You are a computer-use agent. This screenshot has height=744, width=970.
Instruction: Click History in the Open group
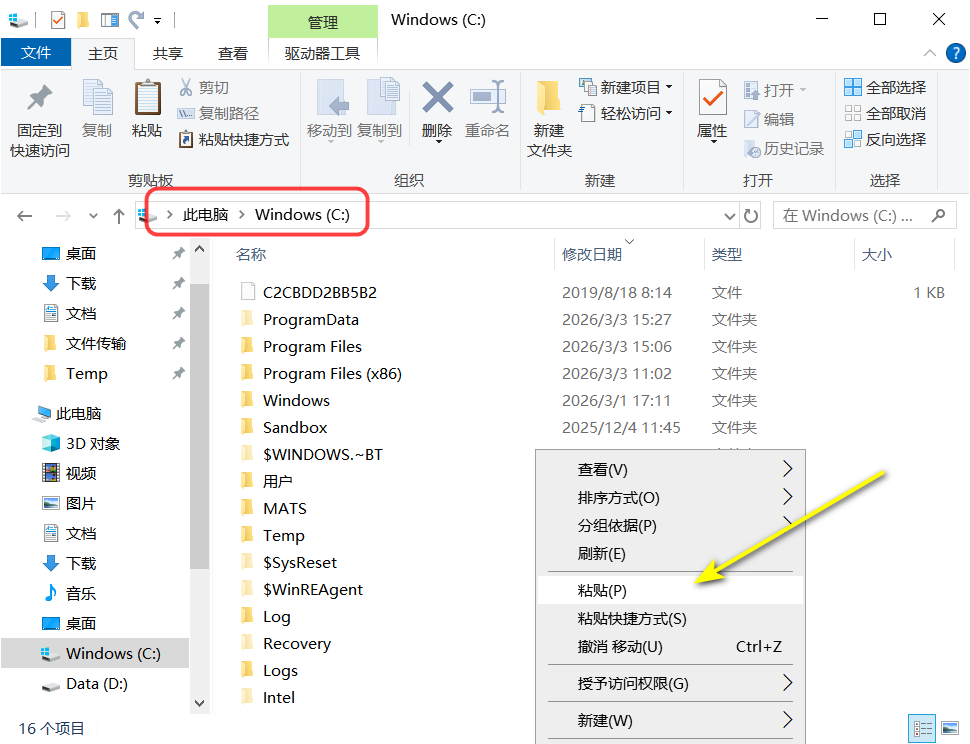[x=783, y=148]
